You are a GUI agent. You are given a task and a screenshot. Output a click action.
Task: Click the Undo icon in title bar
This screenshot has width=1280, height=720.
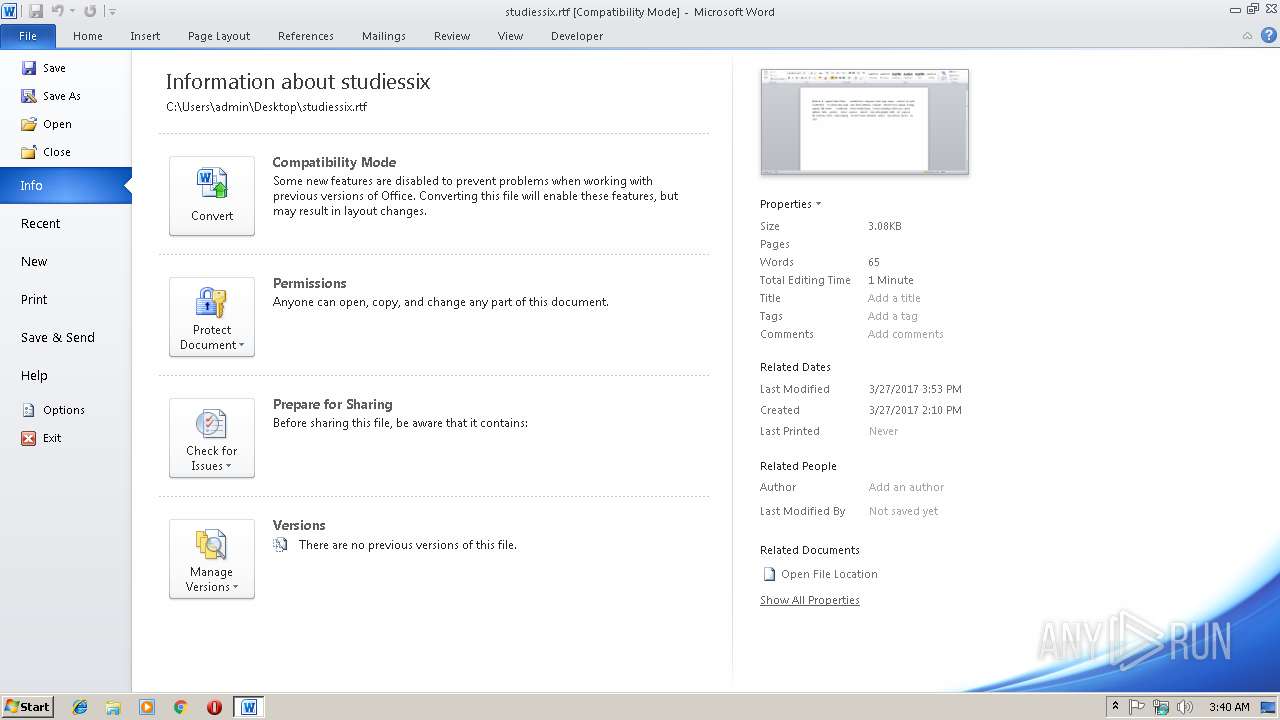57,11
